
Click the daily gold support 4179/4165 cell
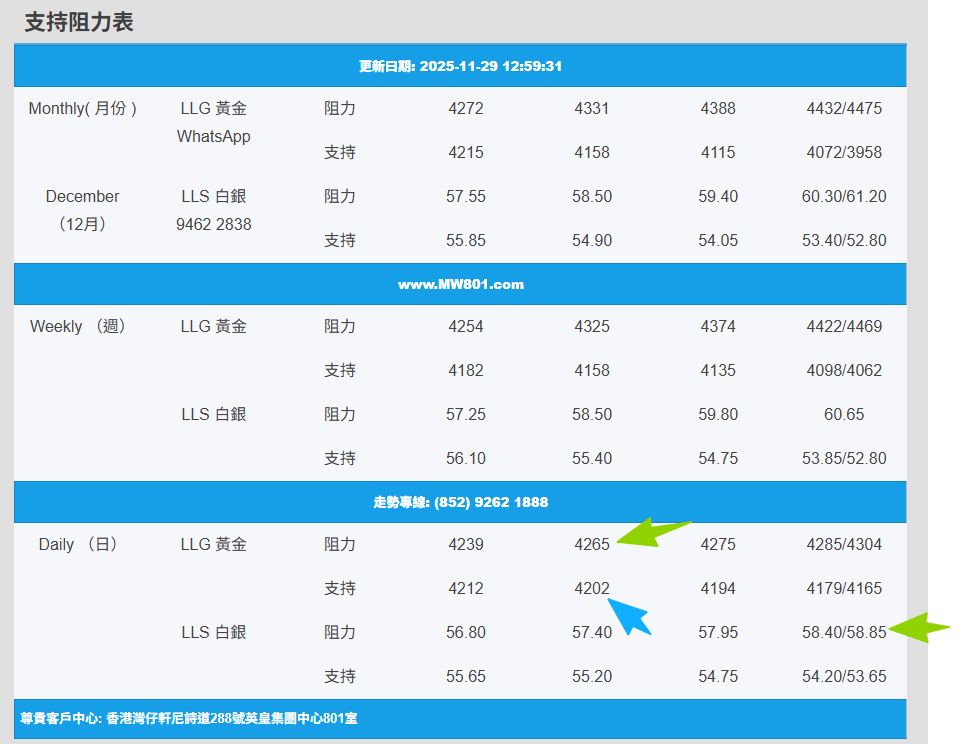point(843,588)
